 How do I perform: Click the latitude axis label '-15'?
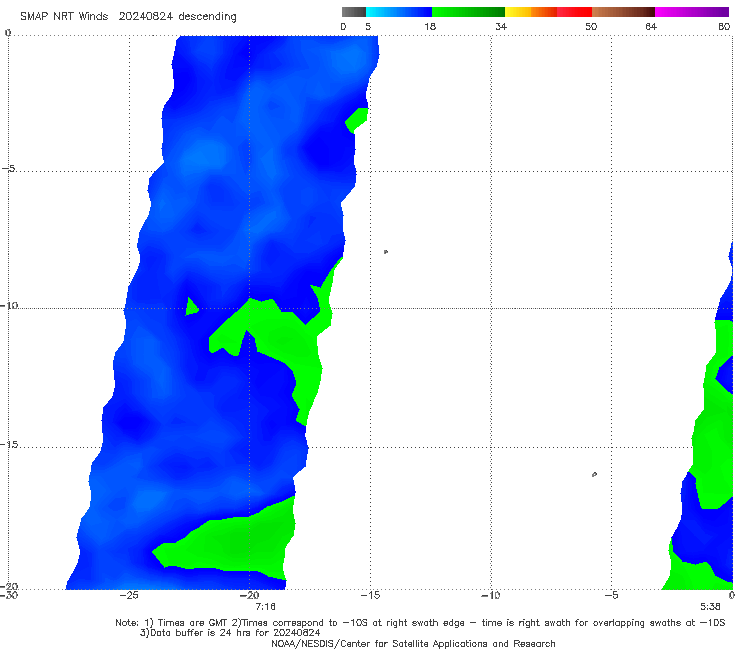coord(9,444)
